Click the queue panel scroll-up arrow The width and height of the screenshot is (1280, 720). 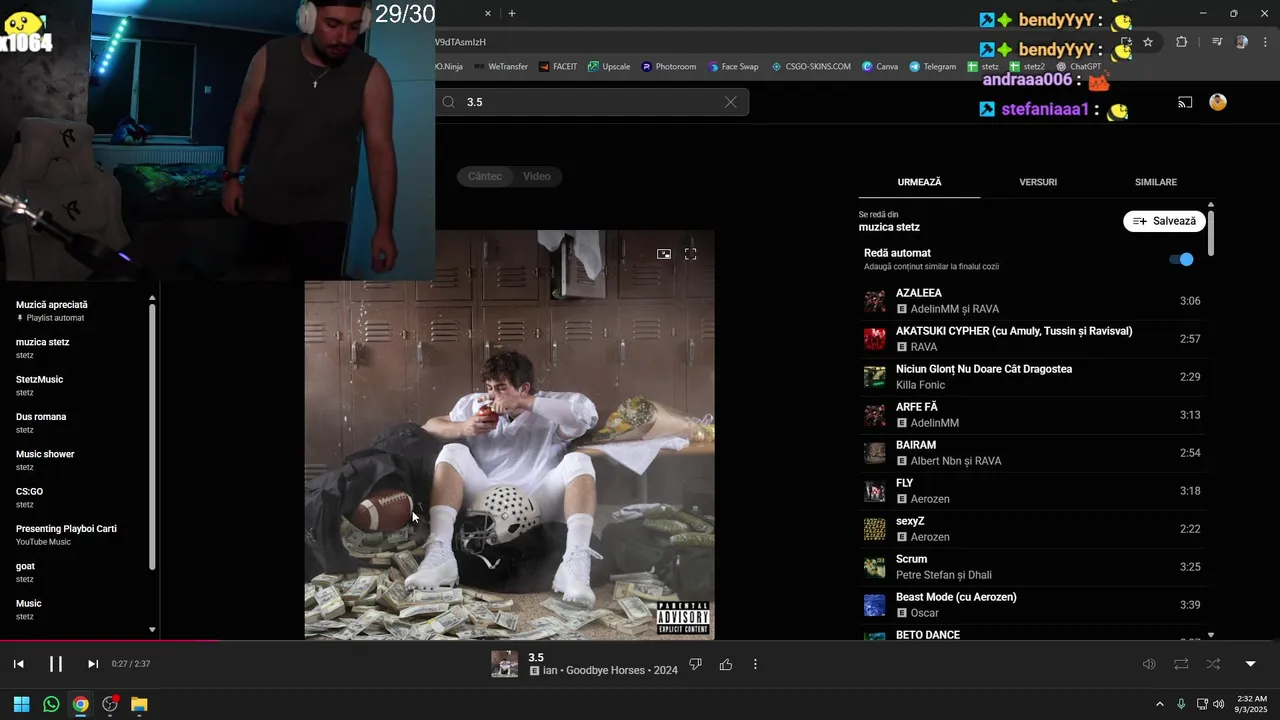pyautogui.click(x=1211, y=205)
